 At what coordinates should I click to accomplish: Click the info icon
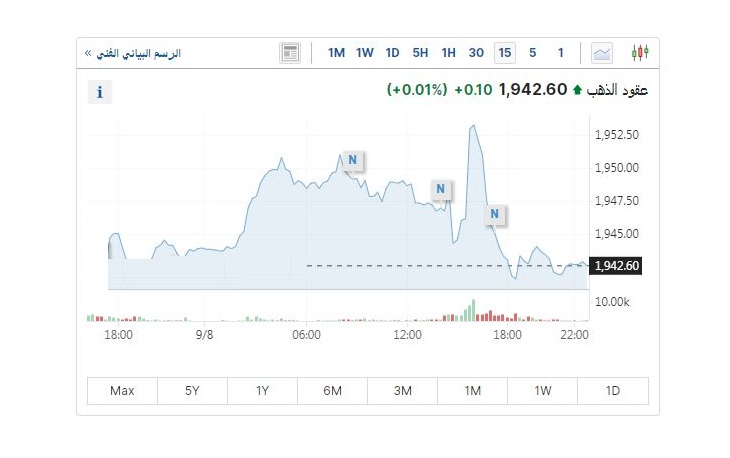click(100, 93)
